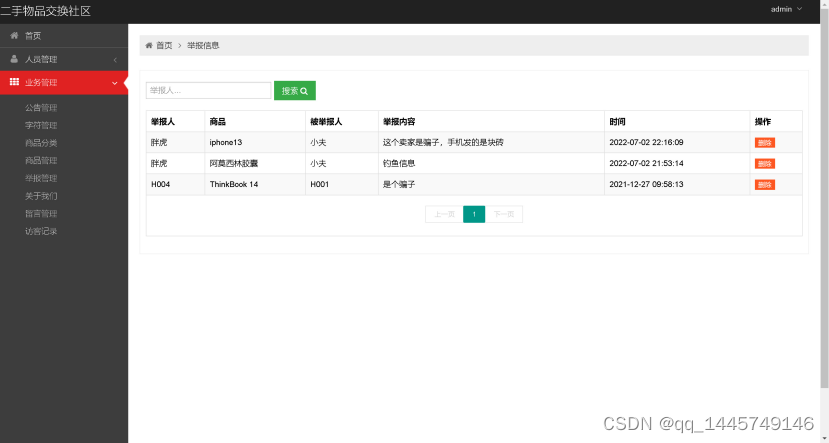This screenshot has width=829, height=443.
Task: Open the 举报管理 menu item
Action: (41, 178)
